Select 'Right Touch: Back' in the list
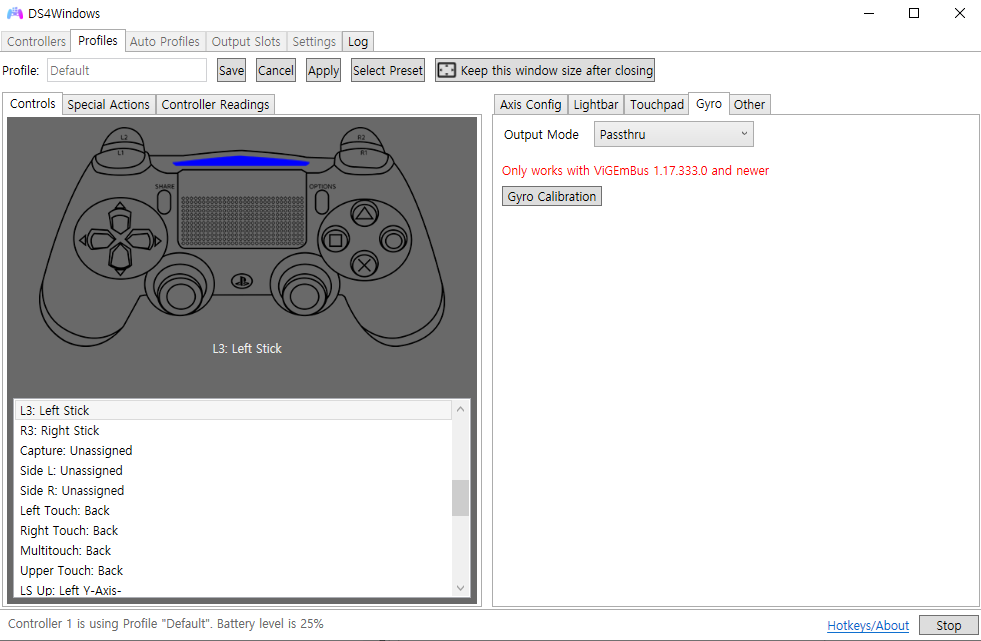The width and height of the screenshot is (981, 641). 233,530
